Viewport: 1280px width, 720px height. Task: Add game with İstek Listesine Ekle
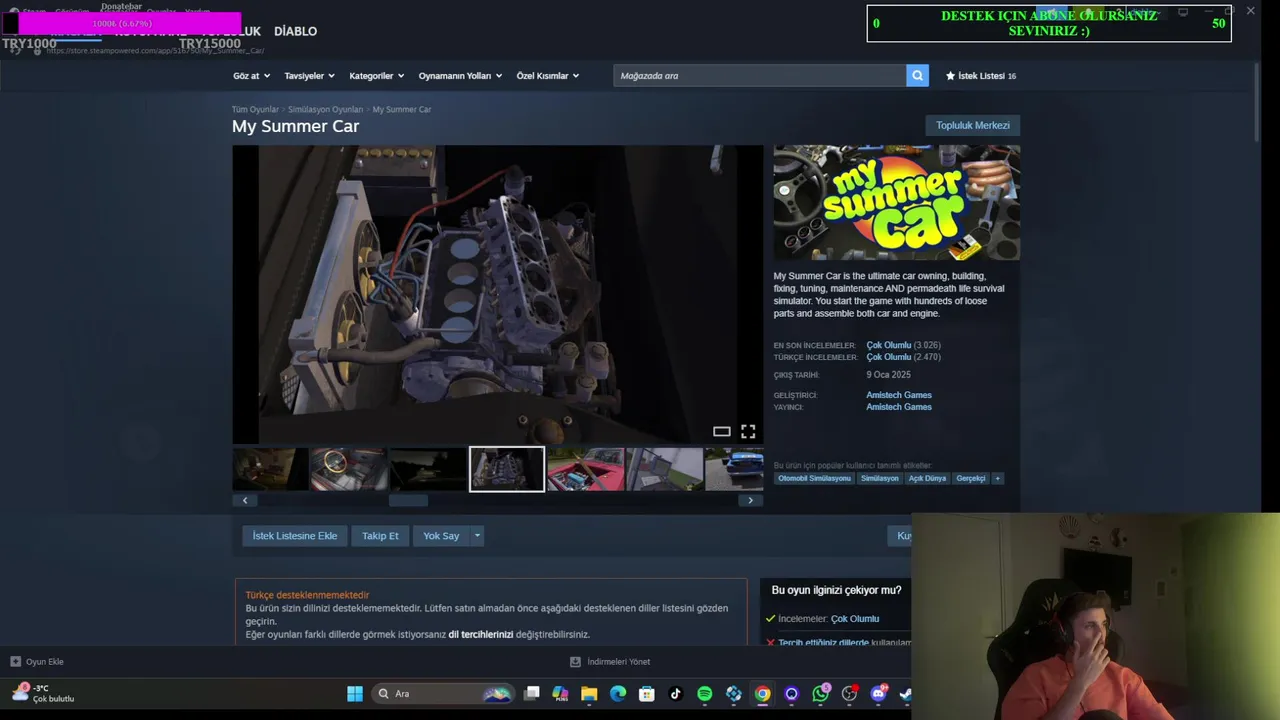[x=294, y=536]
